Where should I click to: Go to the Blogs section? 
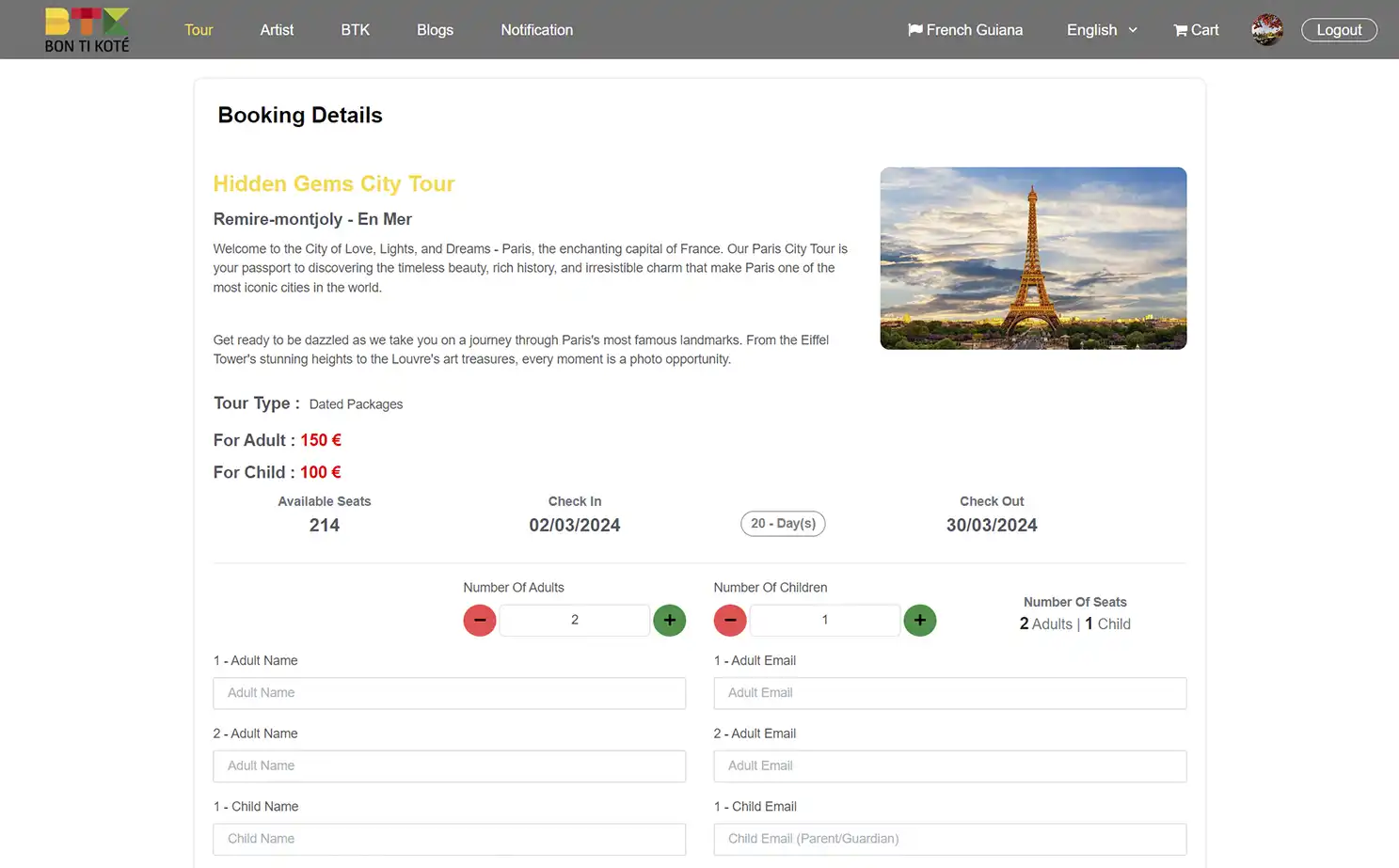(435, 29)
